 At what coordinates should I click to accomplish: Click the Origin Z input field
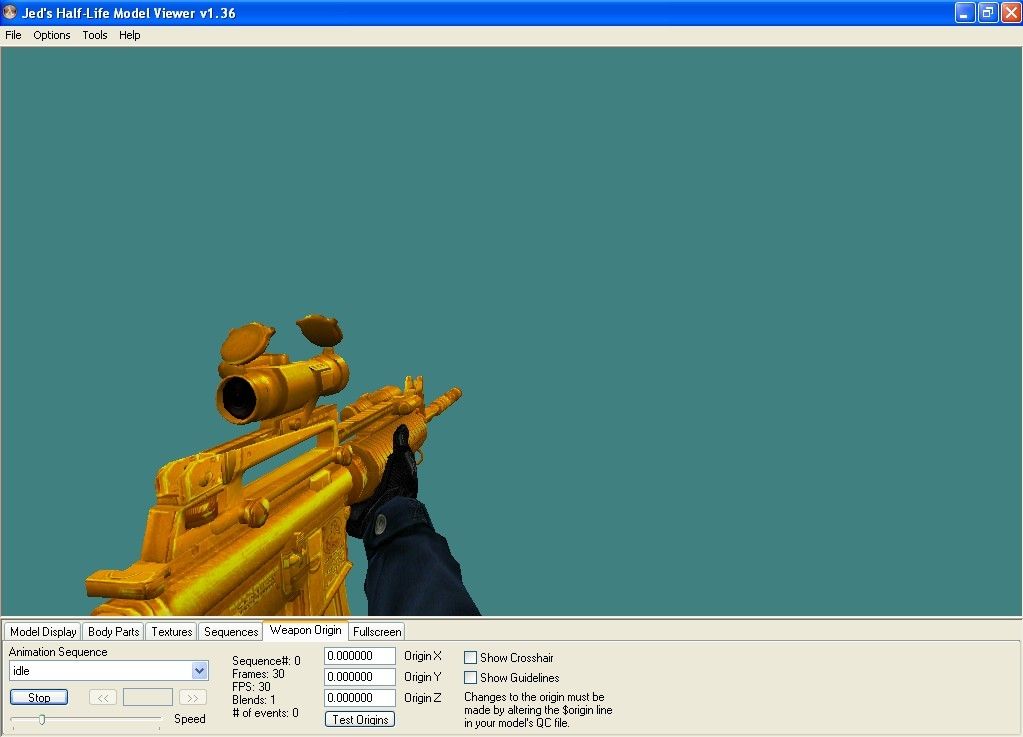pos(359,698)
